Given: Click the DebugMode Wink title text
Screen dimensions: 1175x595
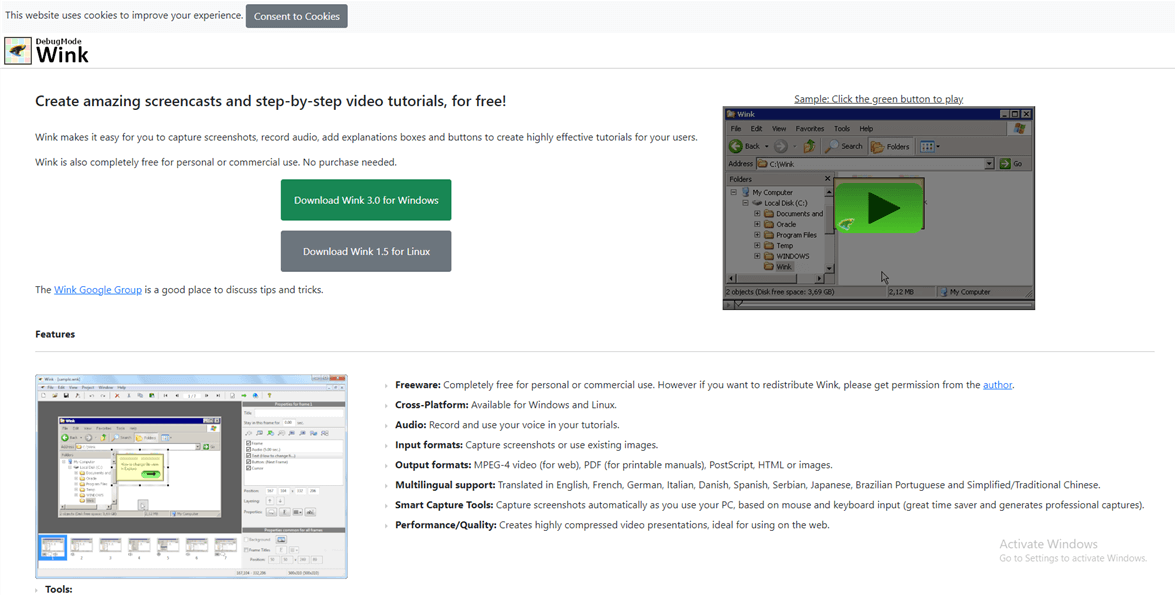Looking at the screenshot, I should pos(62,51).
